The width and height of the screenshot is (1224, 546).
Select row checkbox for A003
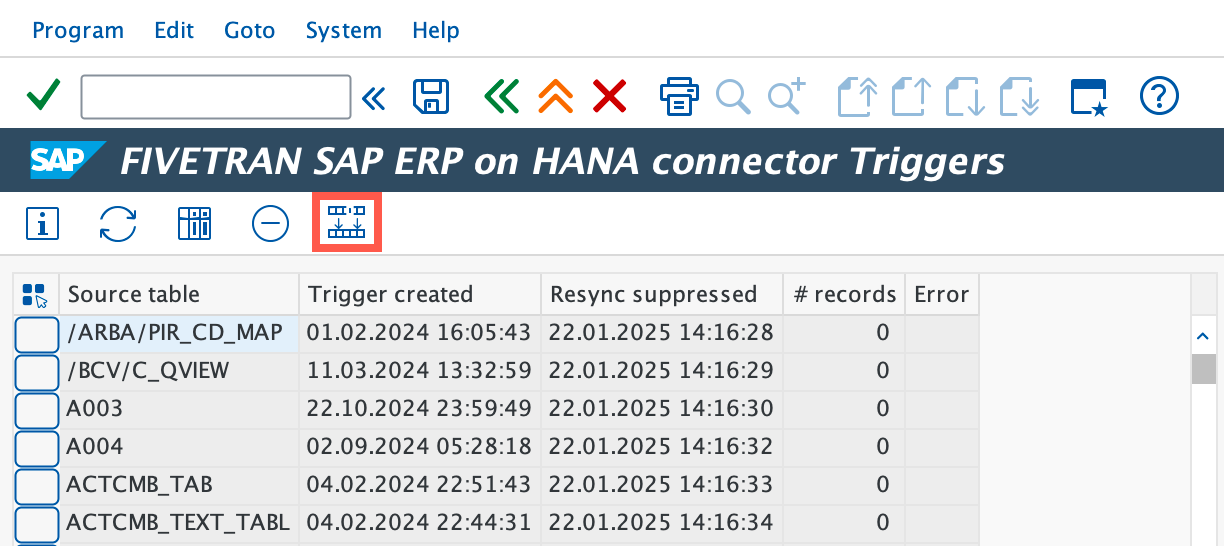(37, 410)
